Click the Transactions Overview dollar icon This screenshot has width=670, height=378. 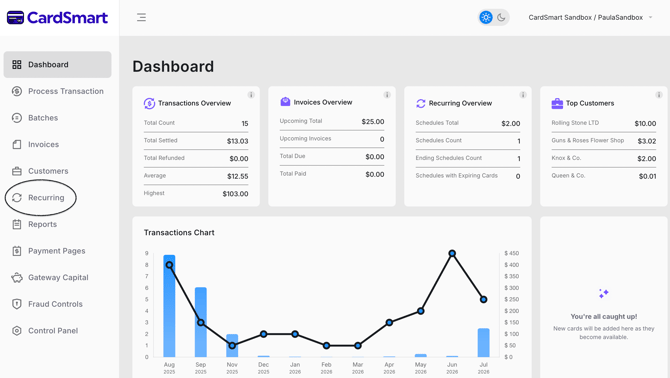[x=149, y=103]
